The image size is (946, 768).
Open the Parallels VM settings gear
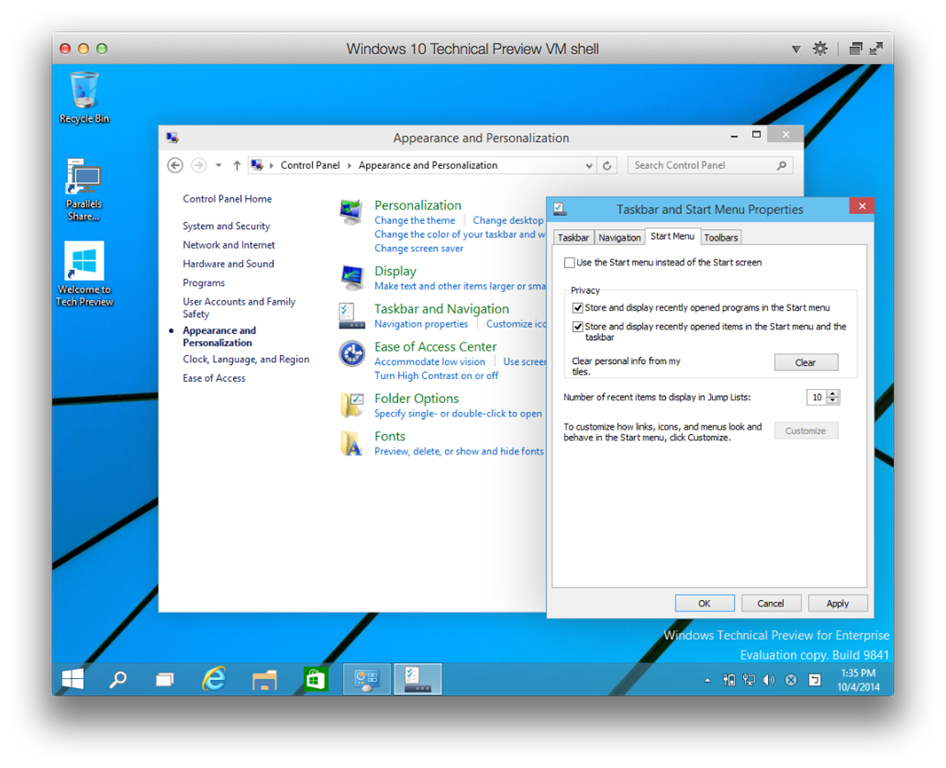(x=820, y=48)
